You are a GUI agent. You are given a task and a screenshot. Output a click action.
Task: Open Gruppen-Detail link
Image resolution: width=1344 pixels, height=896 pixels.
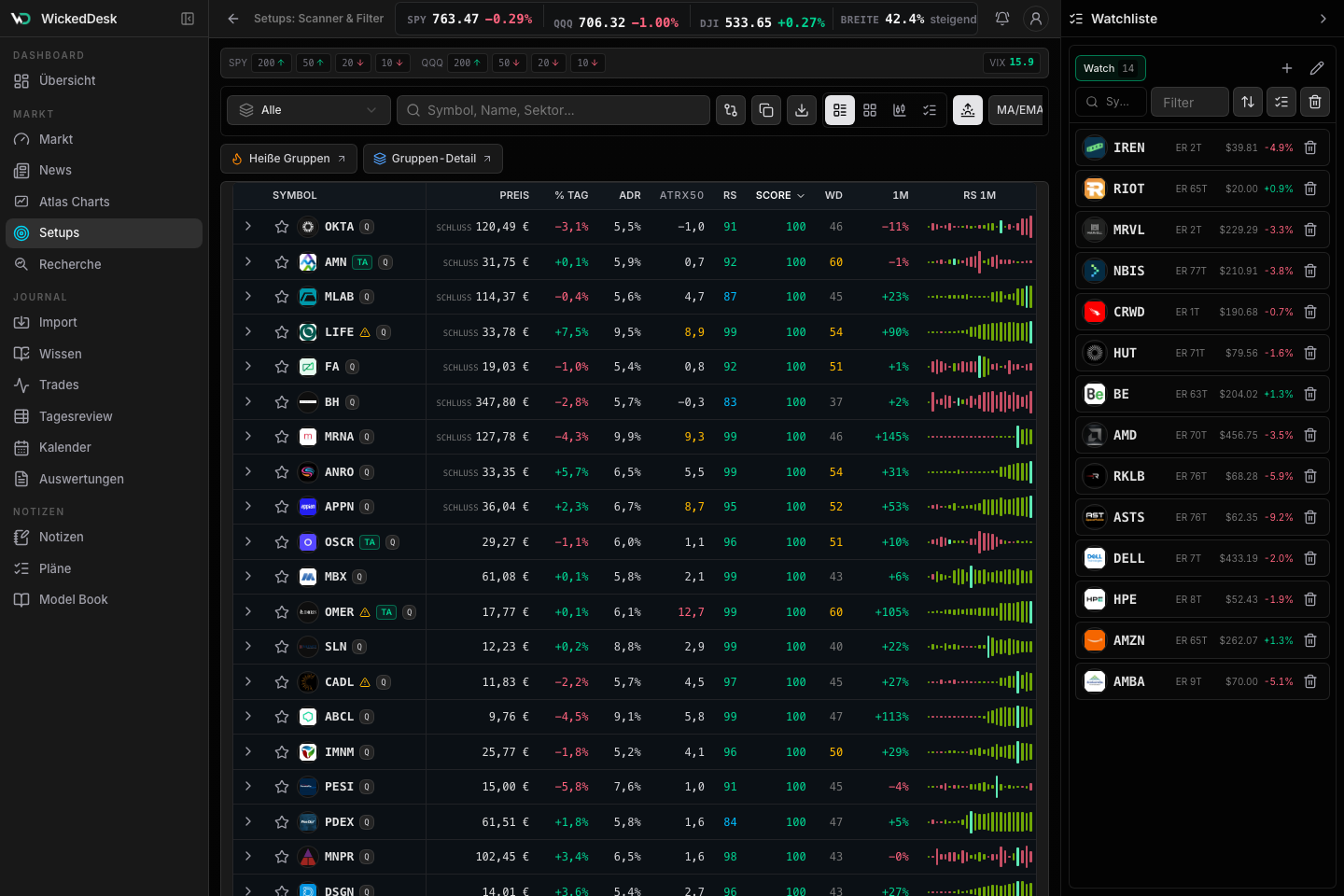point(433,159)
